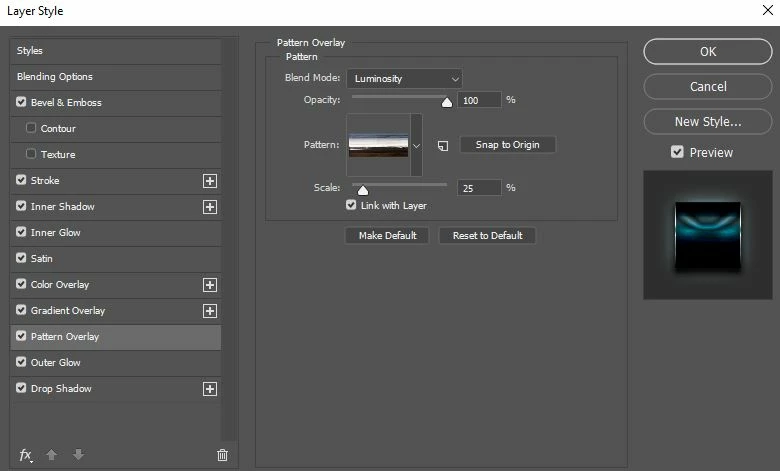
Task: Select Bevel & Emboss settings
Action: (x=66, y=102)
